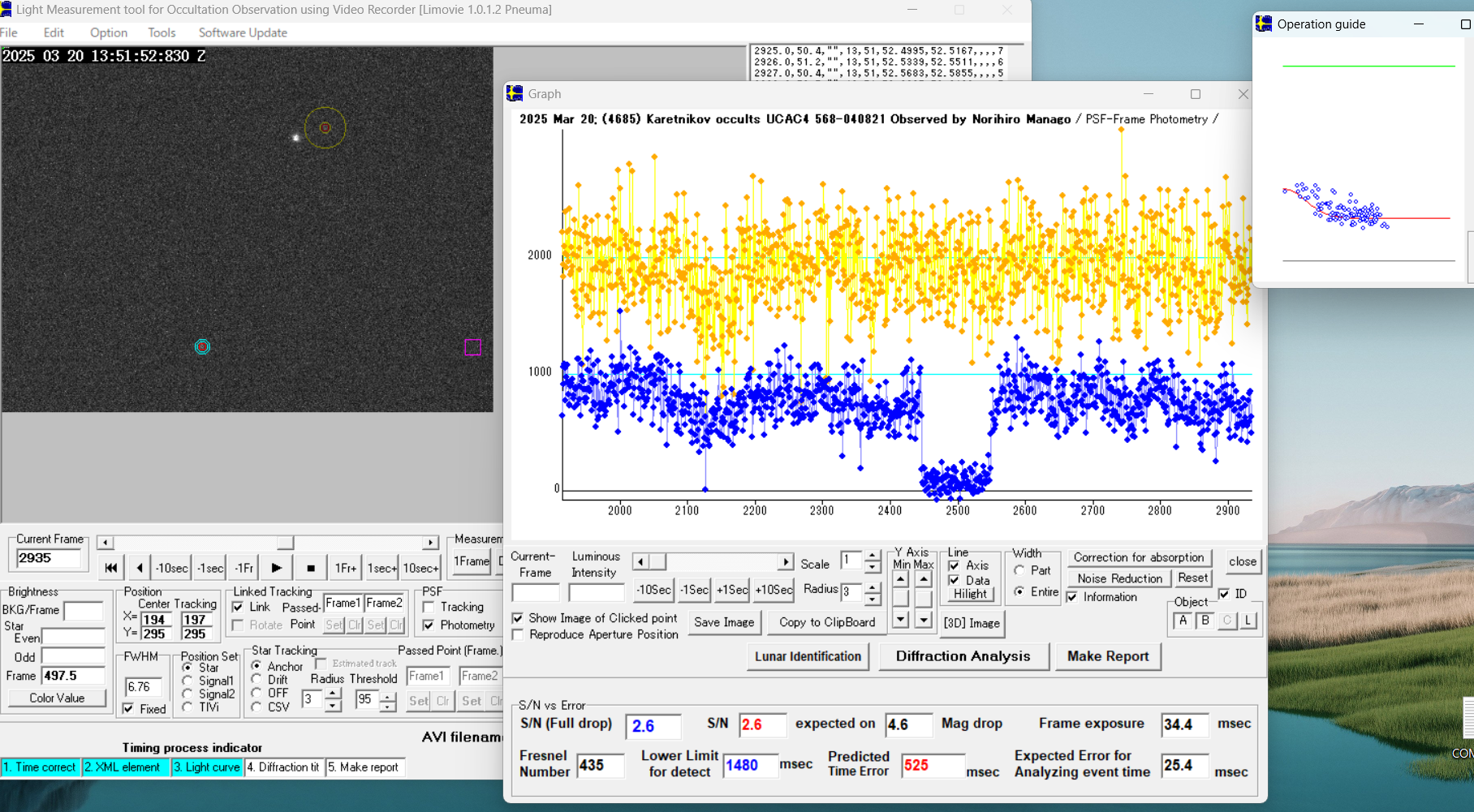Click the yellow star aperture circle
This screenshot has width=1474, height=812.
click(x=325, y=127)
